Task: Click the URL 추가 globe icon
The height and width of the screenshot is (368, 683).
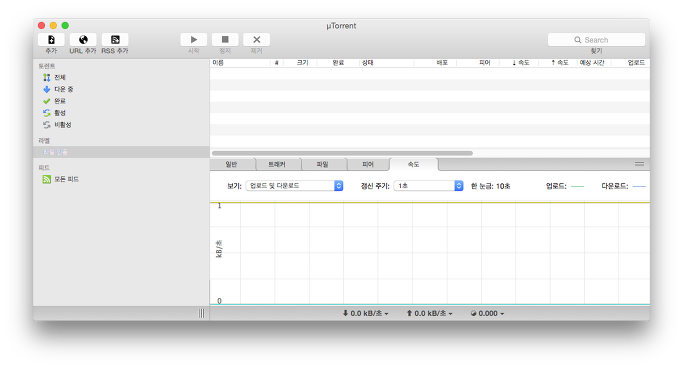Action: click(x=83, y=40)
